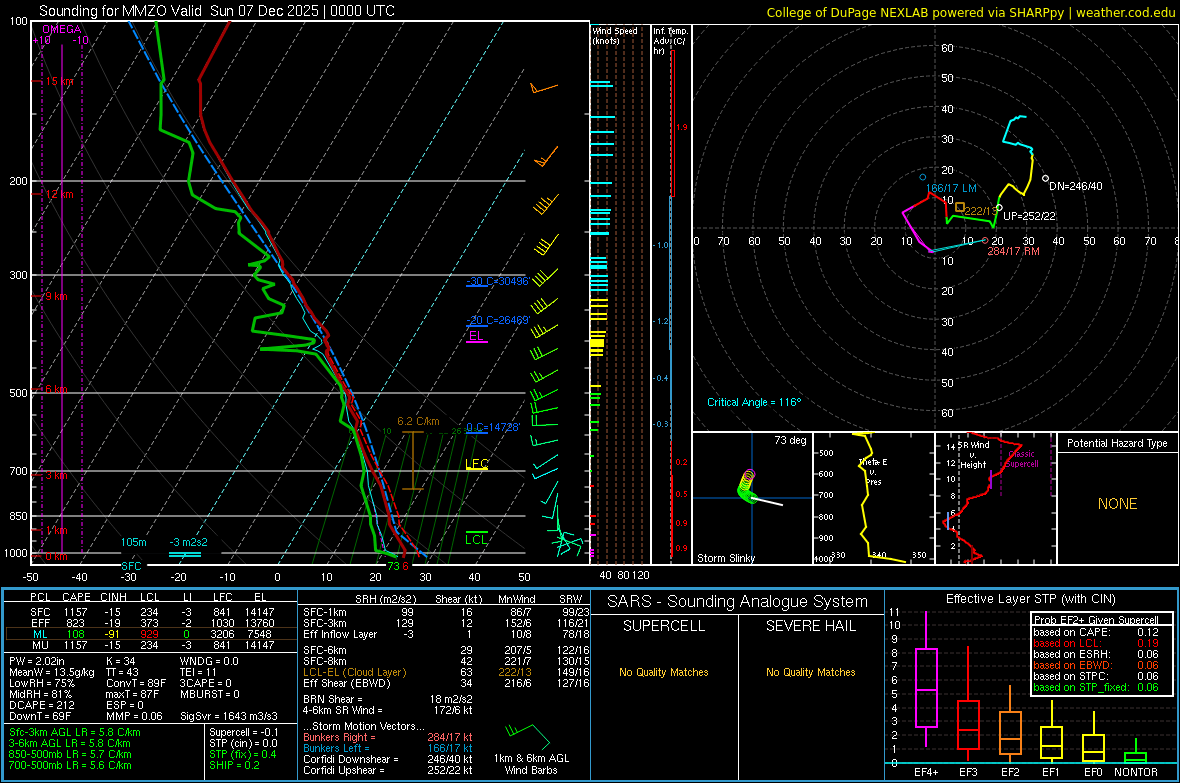Click the 6.2 C/km lapse rate label

418,422
